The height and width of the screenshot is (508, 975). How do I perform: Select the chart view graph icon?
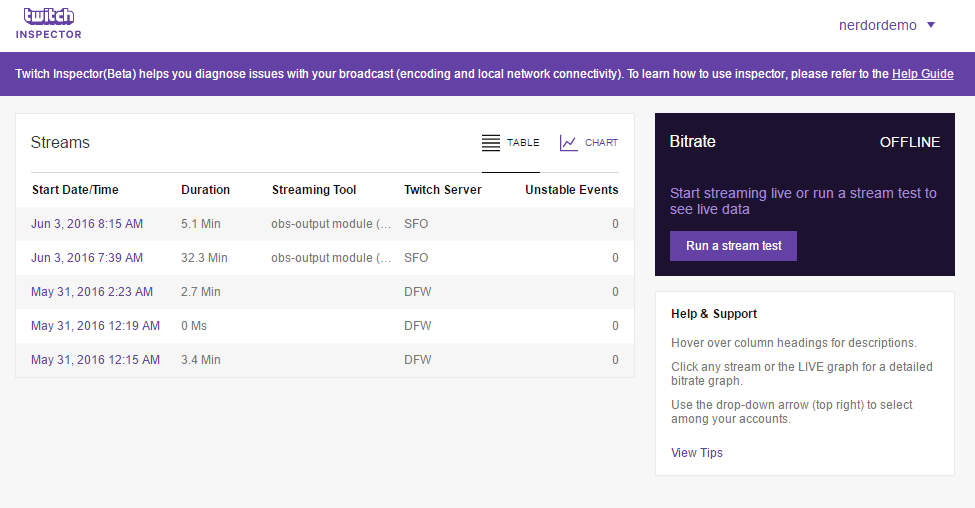click(x=568, y=143)
